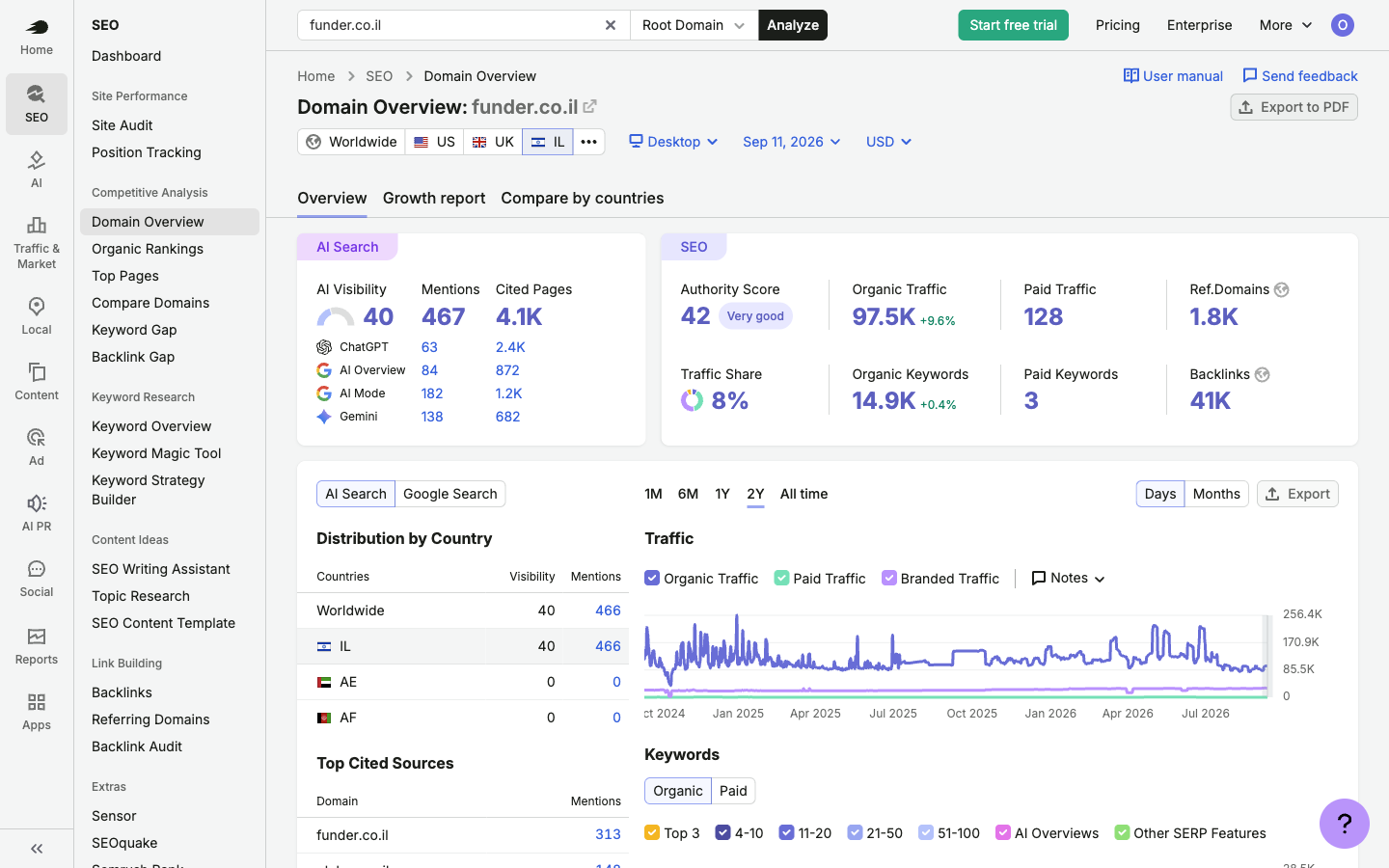
Task: Open funder.co.il external link icon
Action: [590, 106]
